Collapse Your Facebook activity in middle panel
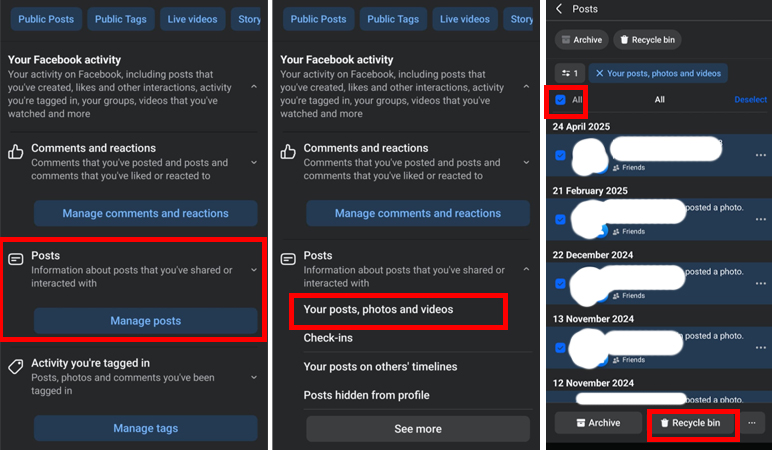This screenshot has height=450, width=772. click(526, 87)
